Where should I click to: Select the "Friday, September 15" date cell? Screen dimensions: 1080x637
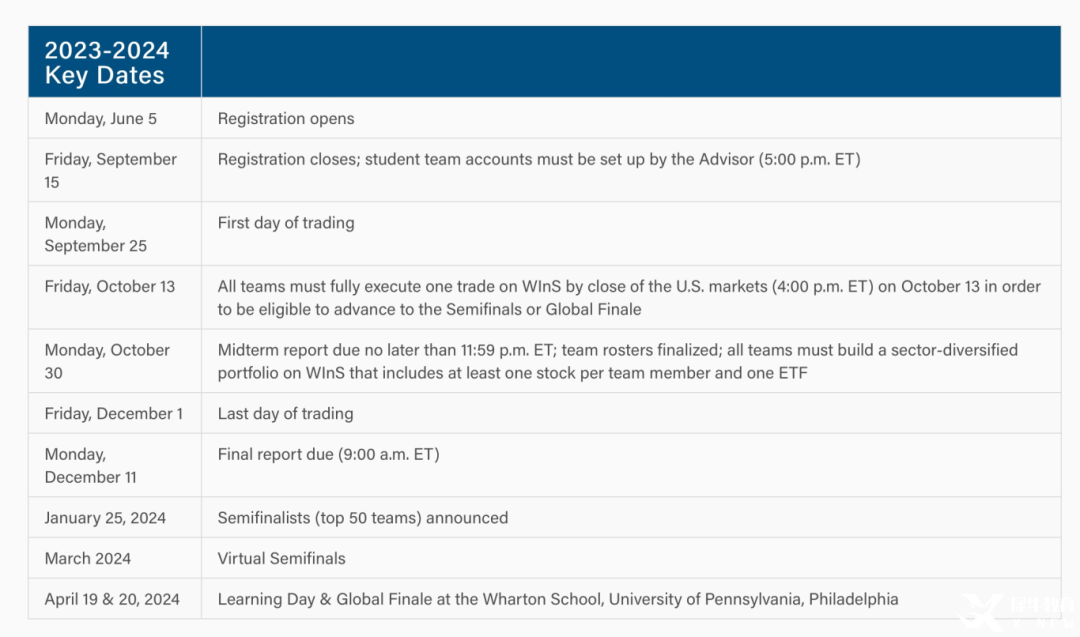click(x=110, y=170)
